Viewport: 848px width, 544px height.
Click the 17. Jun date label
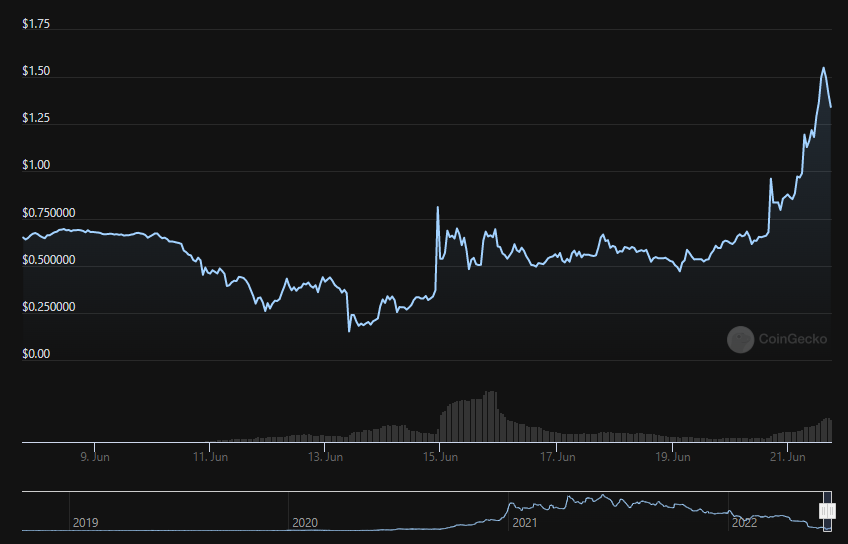click(558, 457)
